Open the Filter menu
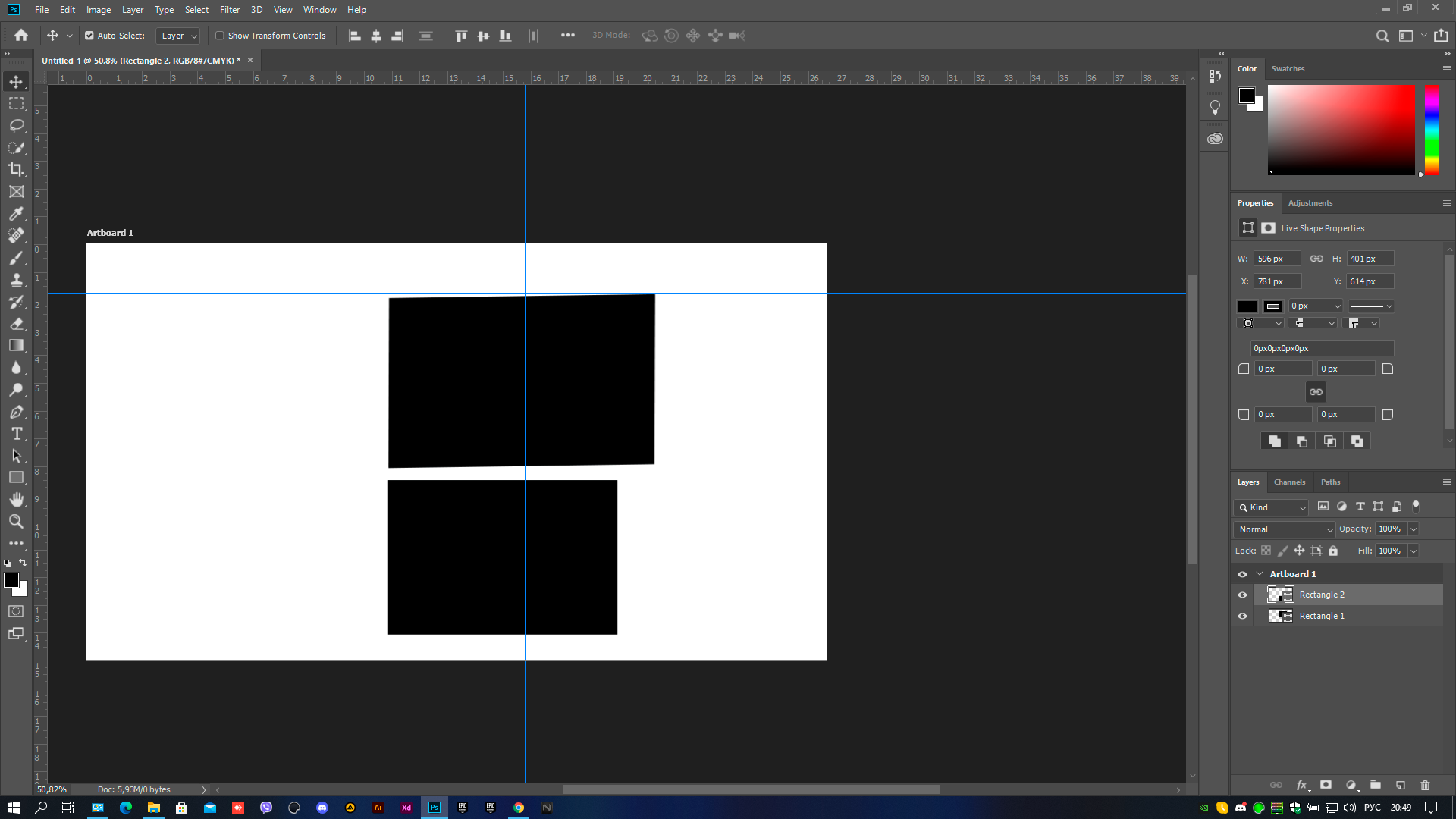 (x=229, y=10)
